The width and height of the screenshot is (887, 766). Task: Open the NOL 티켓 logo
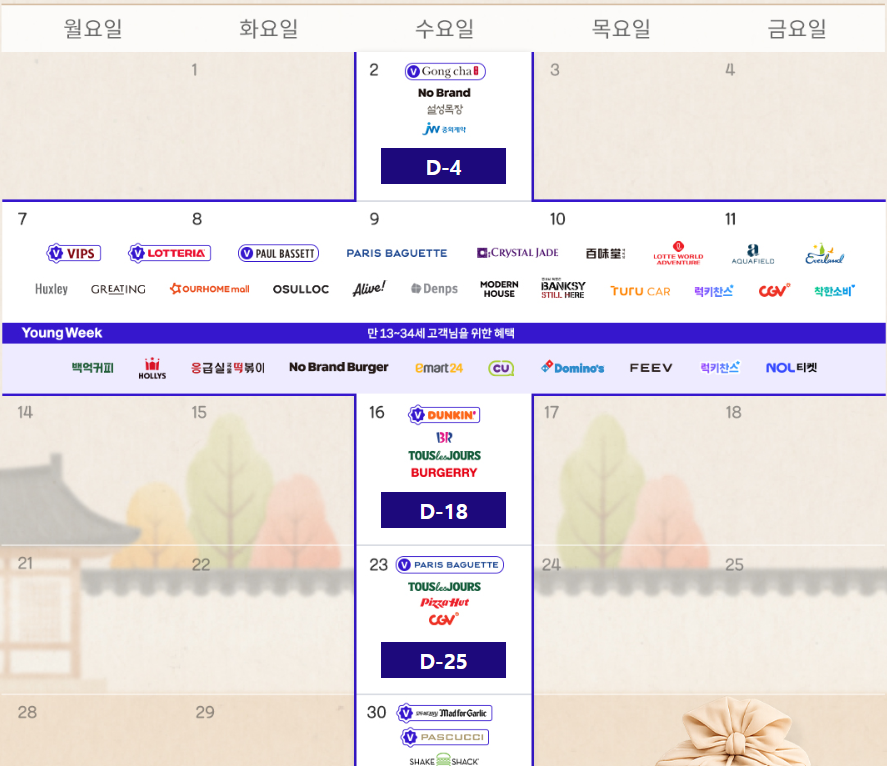(791, 368)
